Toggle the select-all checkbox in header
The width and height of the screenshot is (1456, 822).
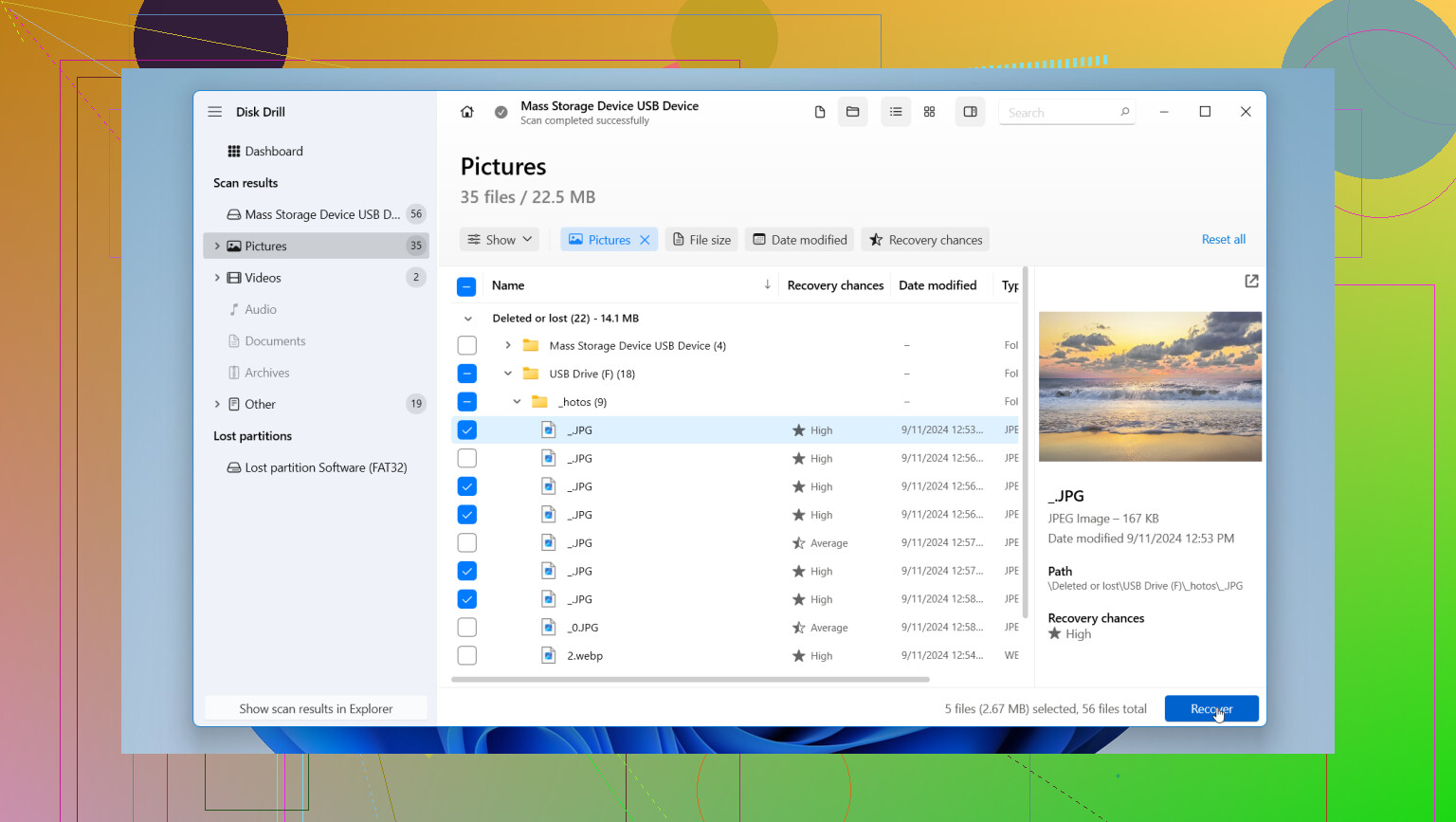click(x=466, y=285)
